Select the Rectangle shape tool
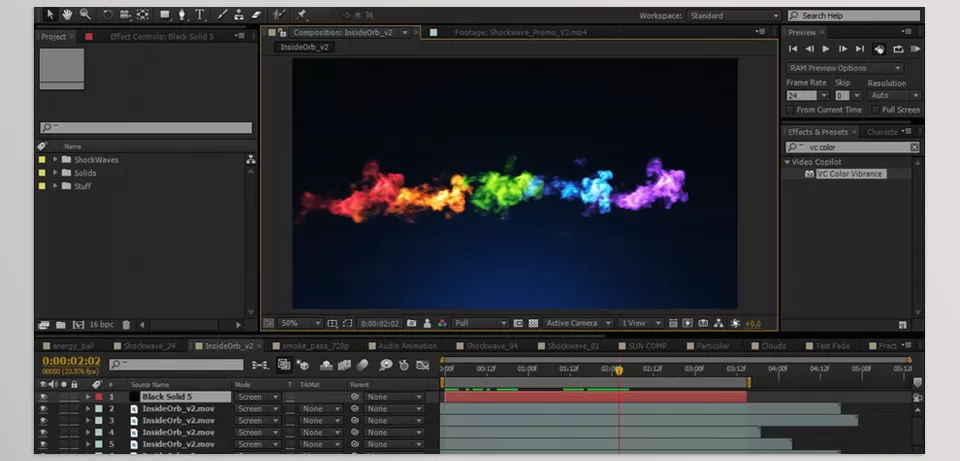 click(x=165, y=14)
